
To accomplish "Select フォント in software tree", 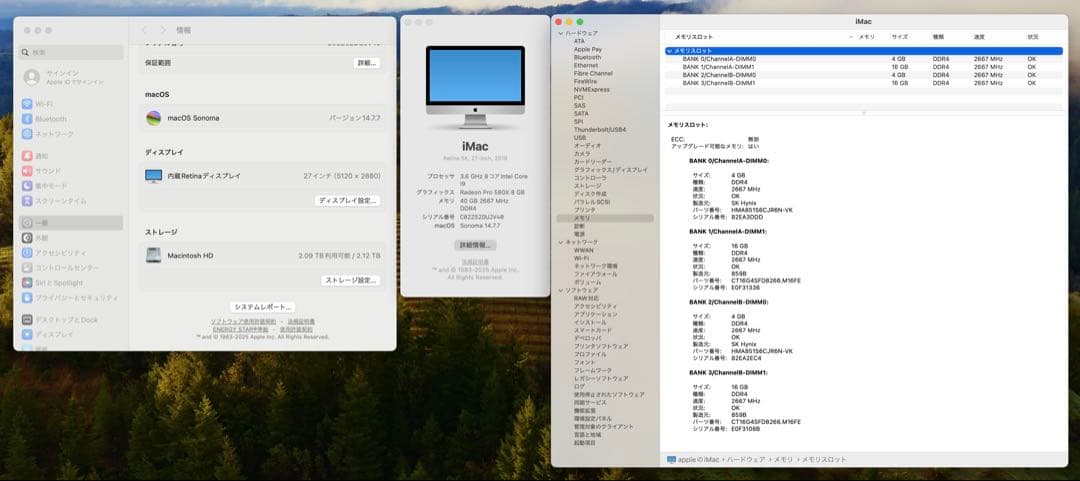I will point(585,362).
